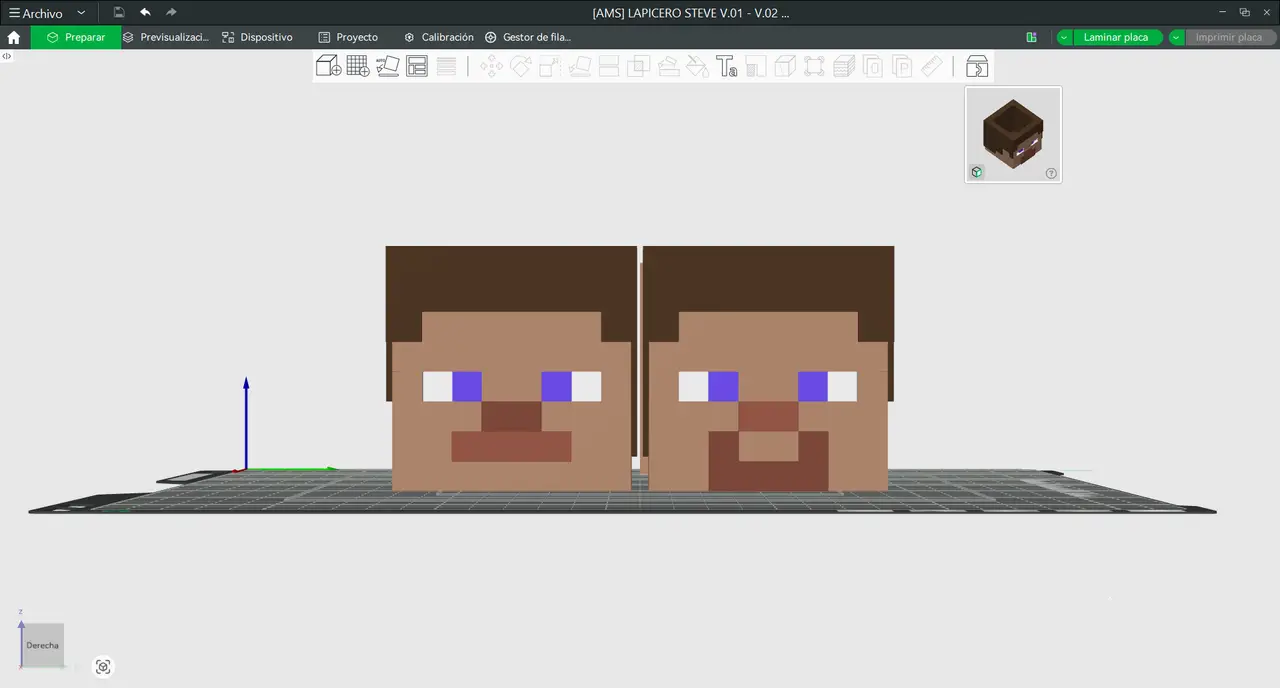Click the cube icon on plate thumbnail
Screen dimensions: 1280x688
[x=977, y=172]
